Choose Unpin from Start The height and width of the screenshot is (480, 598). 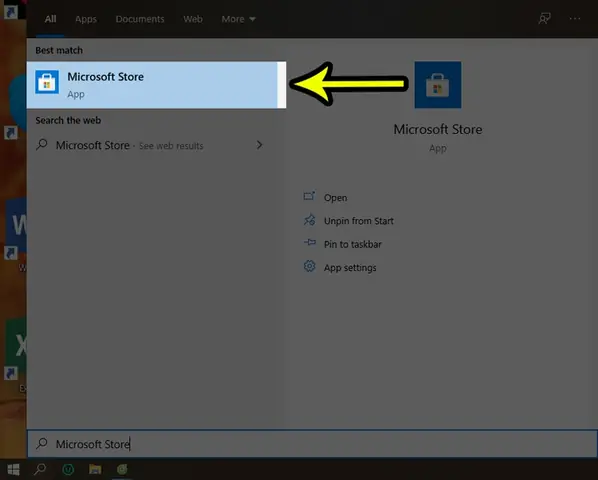point(358,221)
